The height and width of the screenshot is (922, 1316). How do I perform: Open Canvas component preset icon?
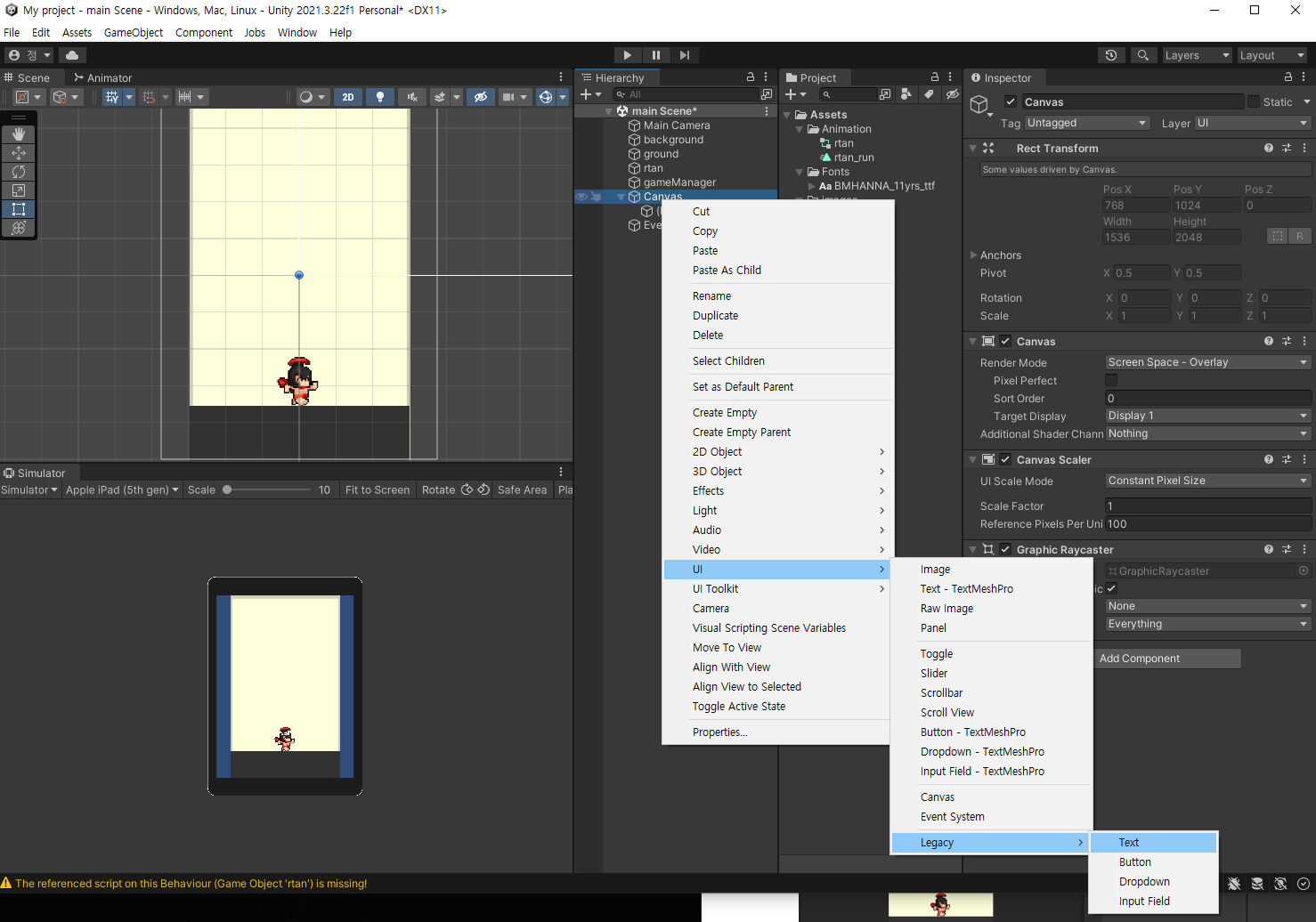click(x=1287, y=341)
